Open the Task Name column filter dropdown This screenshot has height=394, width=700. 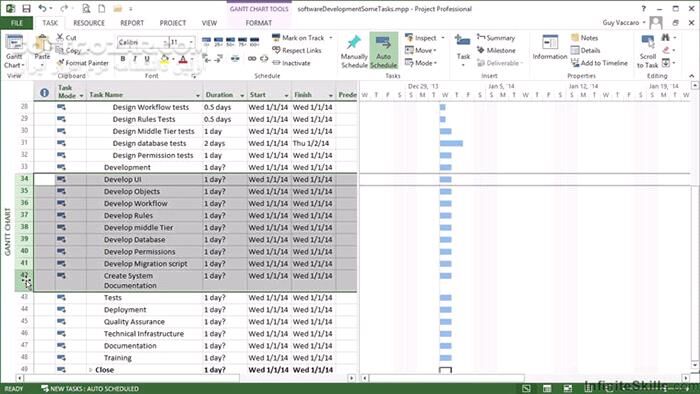tap(197, 95)
